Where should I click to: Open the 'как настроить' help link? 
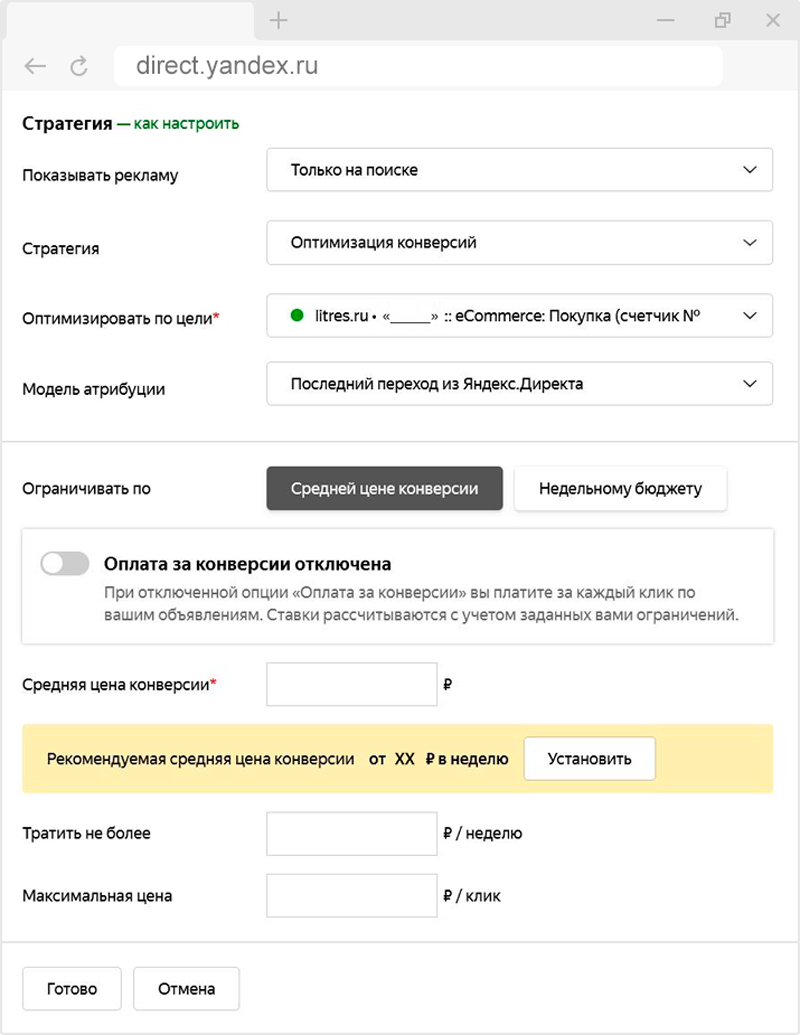pyautogui.click(x=186, y=124)
